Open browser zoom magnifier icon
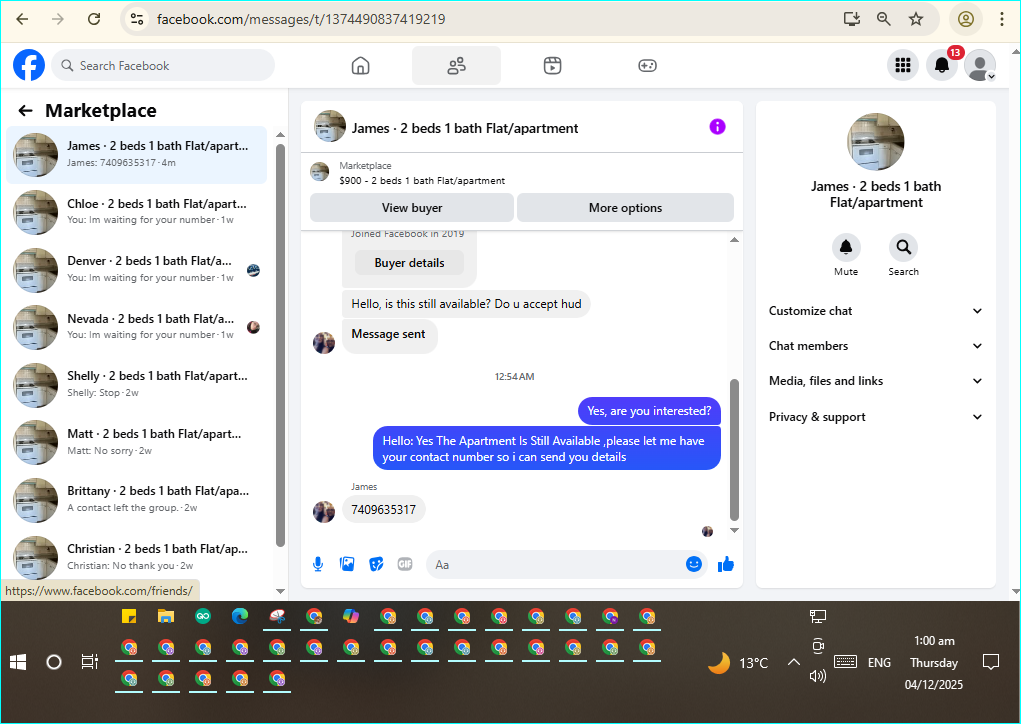The height and width of the screenshot is (724, 1021). [884, 19]
